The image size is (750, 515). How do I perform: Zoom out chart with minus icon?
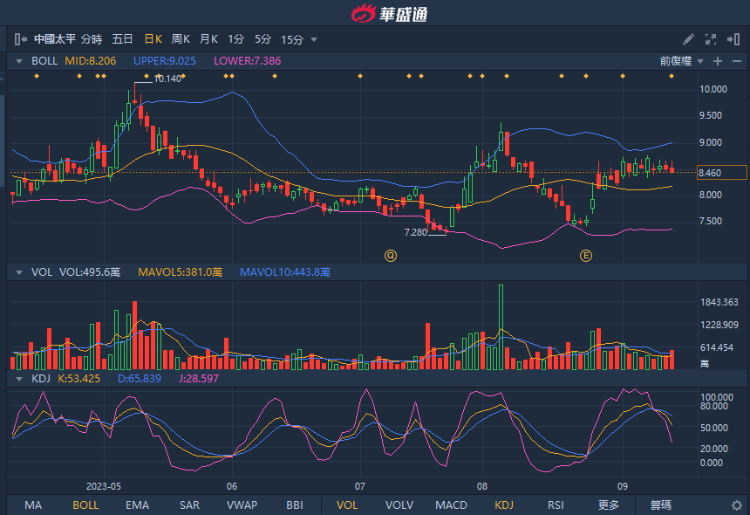735,61
